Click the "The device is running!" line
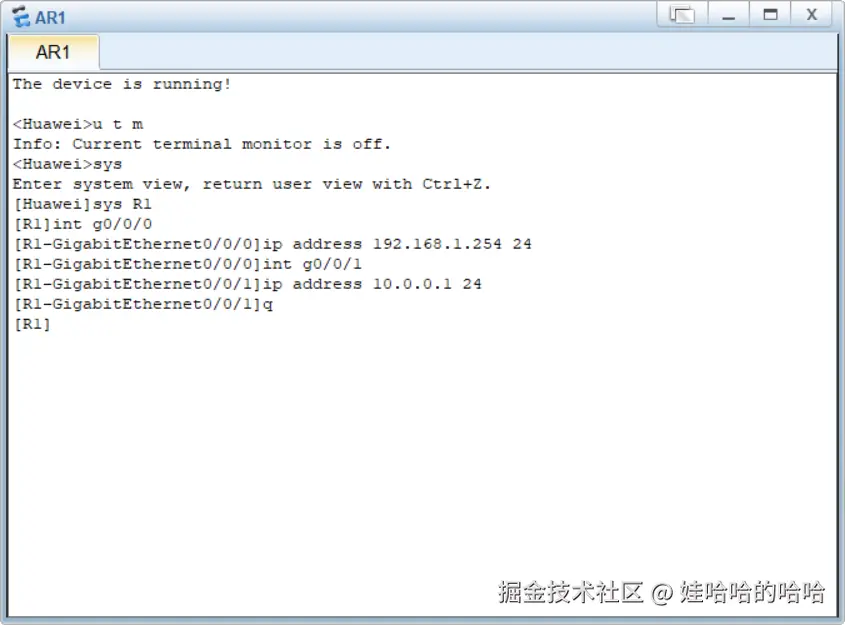The height and width of the screenshot is (625, 845). 122,84
